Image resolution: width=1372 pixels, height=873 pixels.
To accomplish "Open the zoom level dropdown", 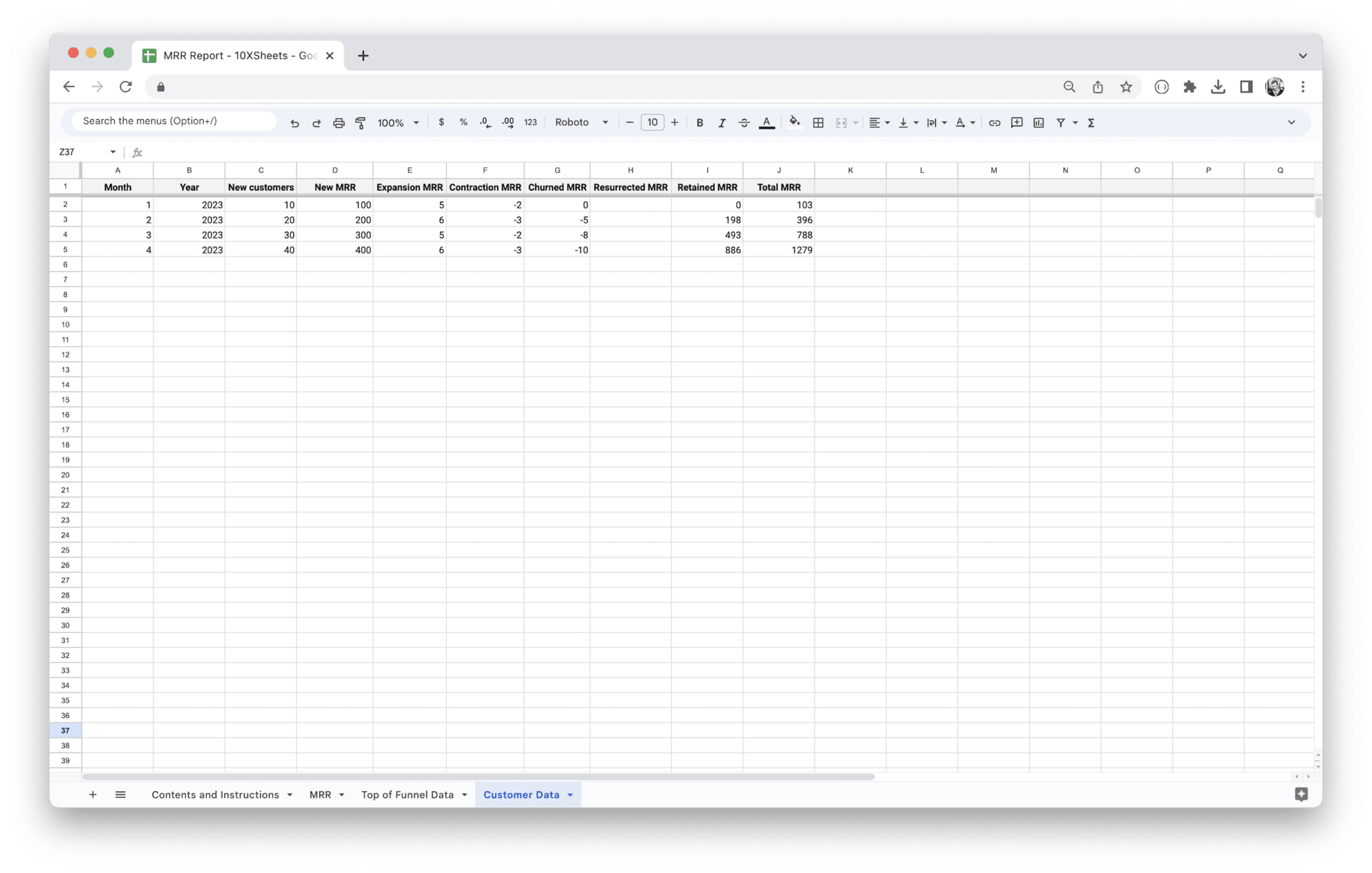I will point(397,123).
